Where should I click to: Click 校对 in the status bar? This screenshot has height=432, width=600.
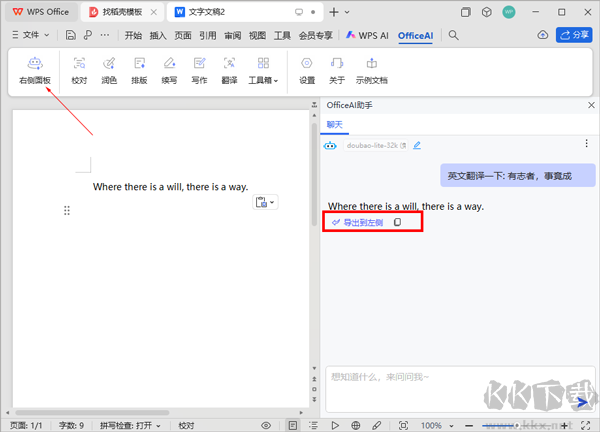(186, 425)
